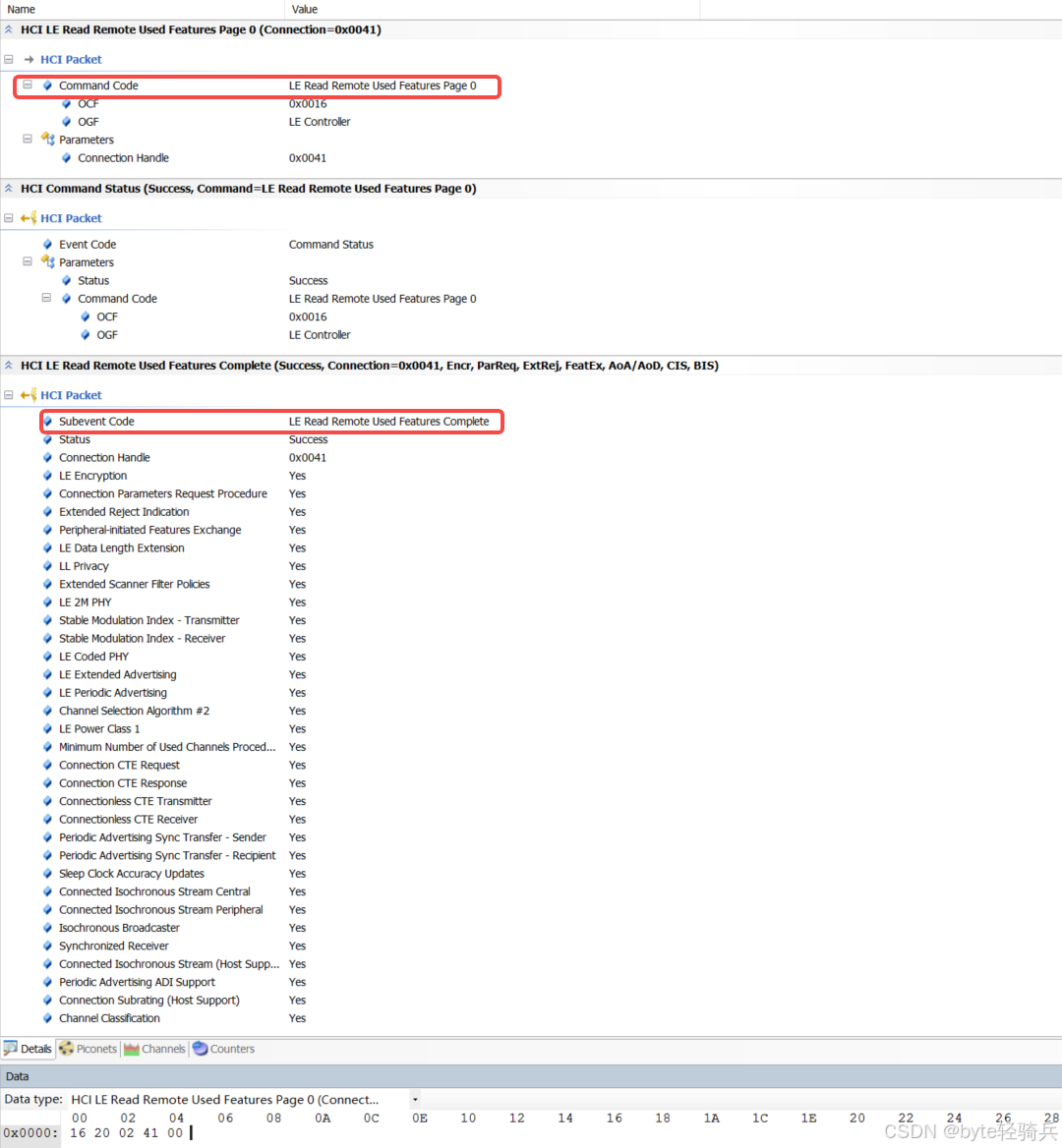
Task: Collapse the Command Status HCI Packet node
Action: pos(9,218)
